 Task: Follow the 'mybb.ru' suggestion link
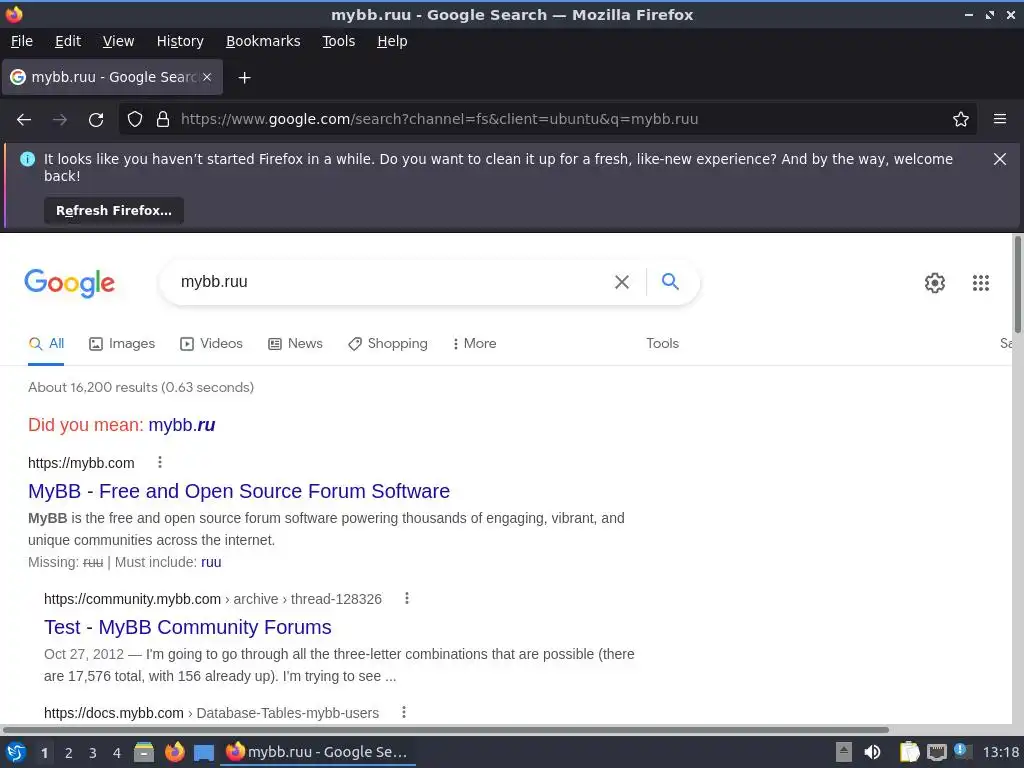point(182,425)
